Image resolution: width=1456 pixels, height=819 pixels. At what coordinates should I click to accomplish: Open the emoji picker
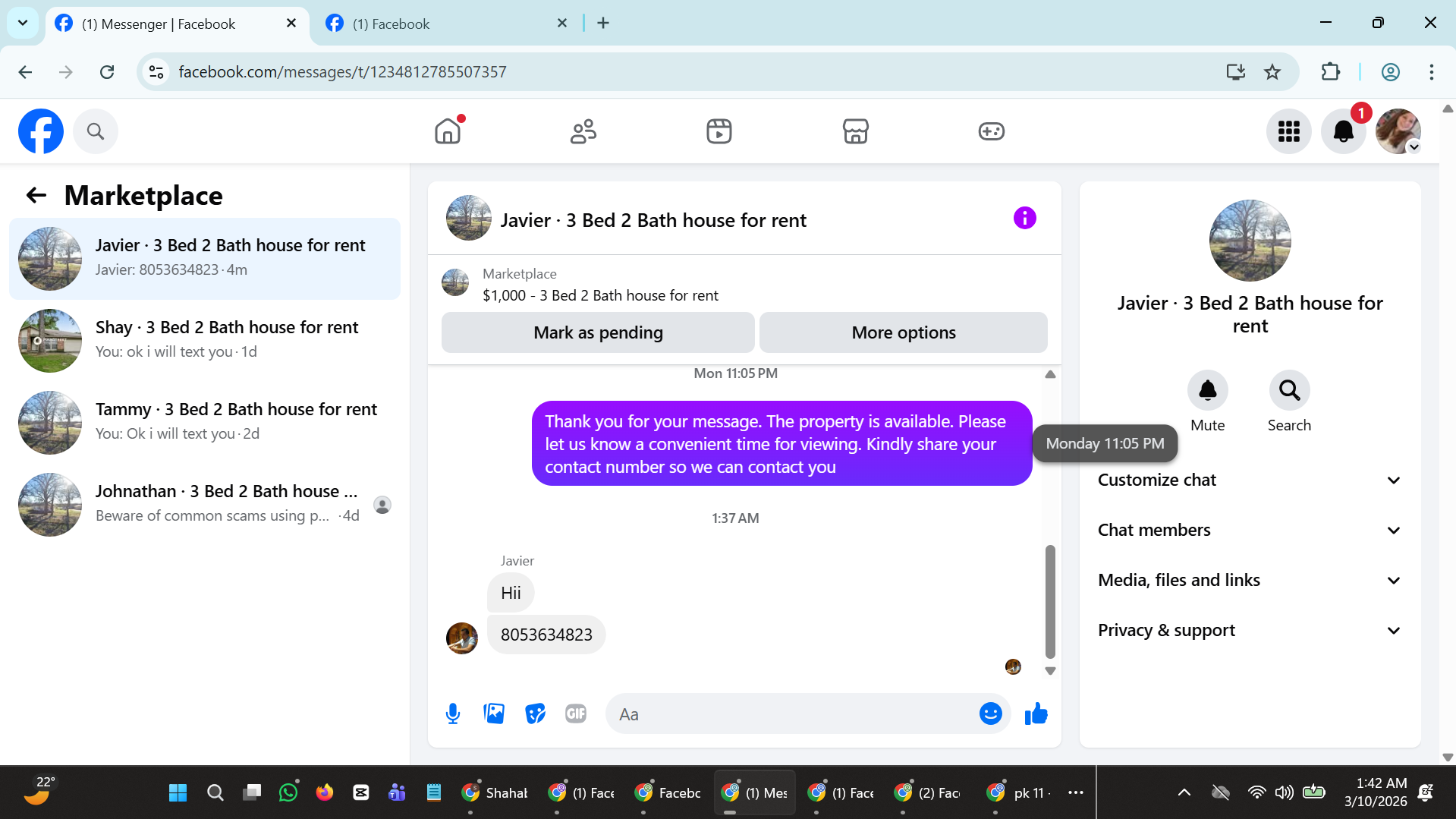coord(990,713)
